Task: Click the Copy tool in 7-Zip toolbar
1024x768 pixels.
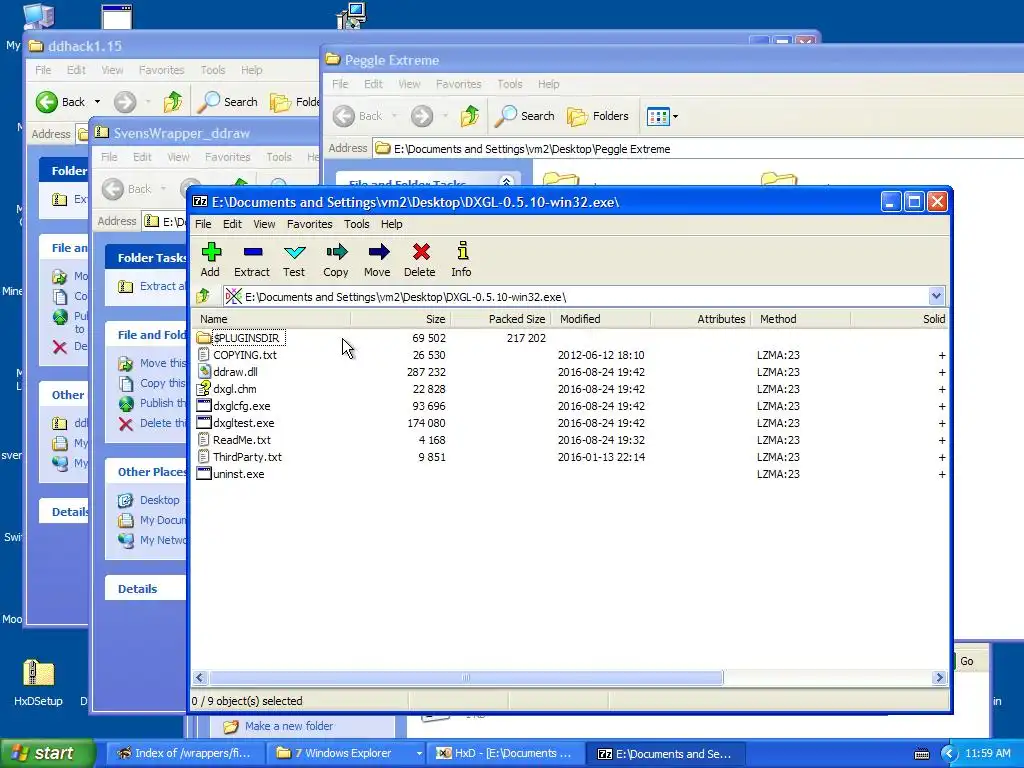Action: point(336,259)
